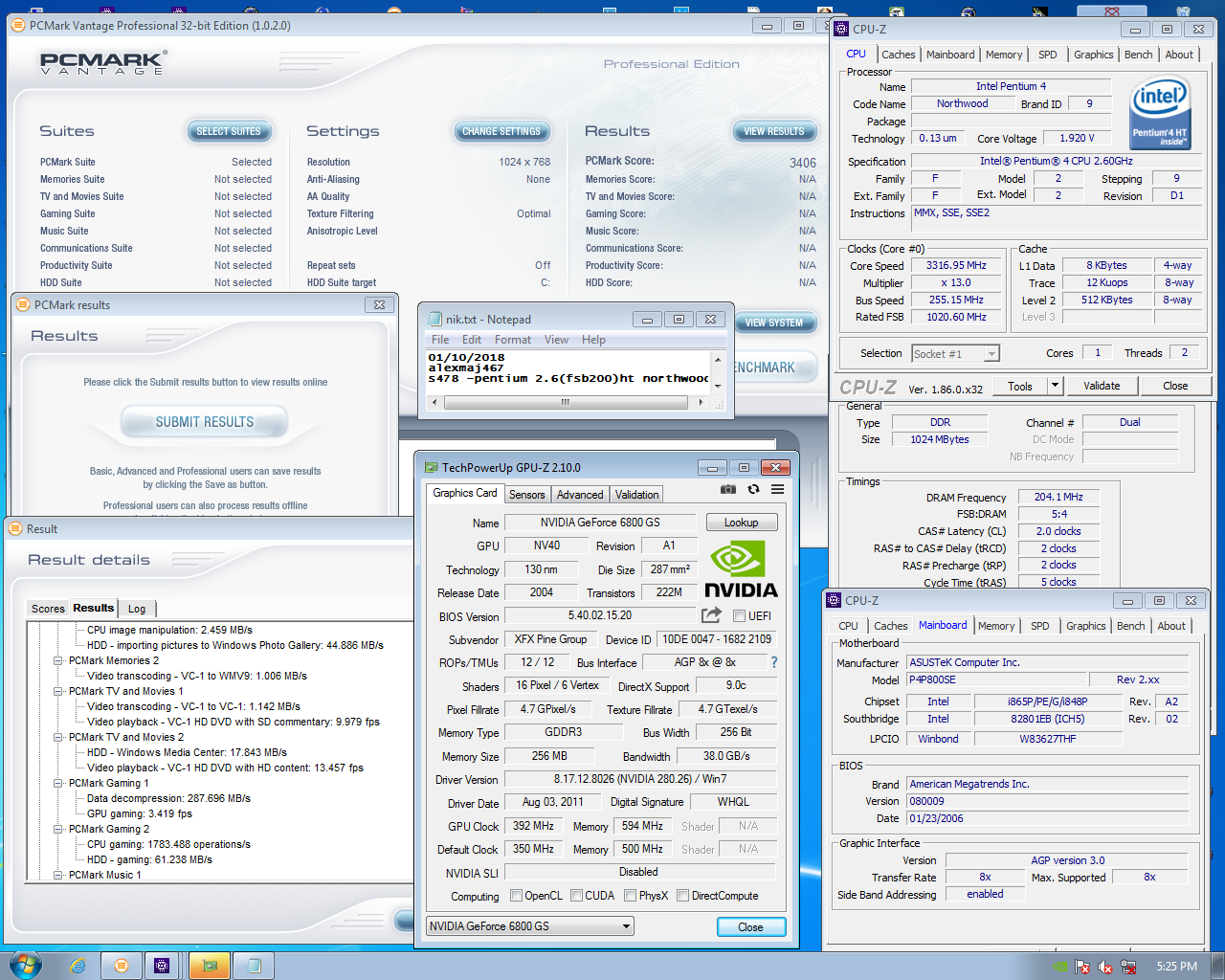This screenshot has width=1225, height=980.
Task: Collapse the PCMark TV and Movies 2 node
Action: 58,737
